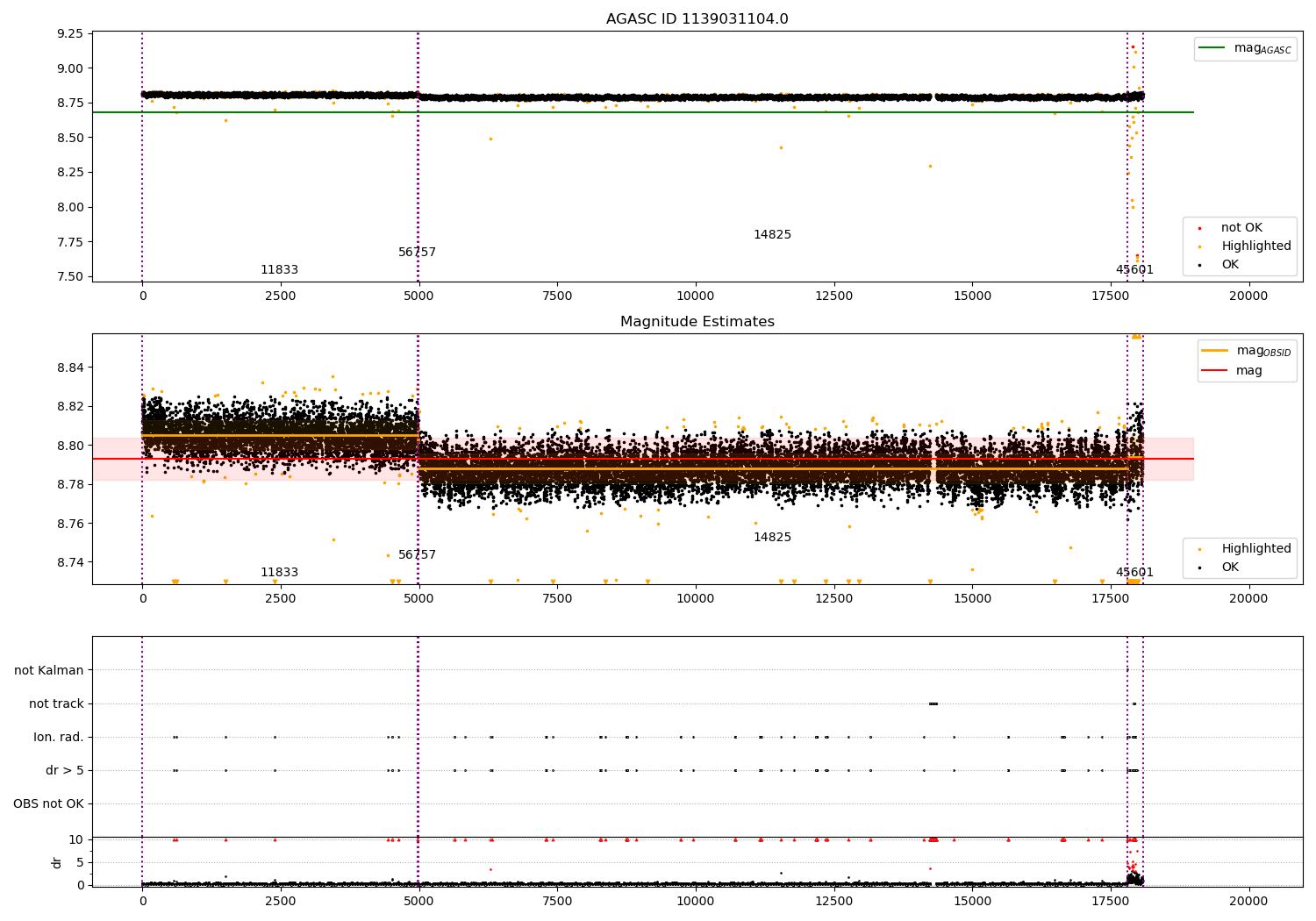Click y-axis tick '9.00' on top plot

(68, 68)
